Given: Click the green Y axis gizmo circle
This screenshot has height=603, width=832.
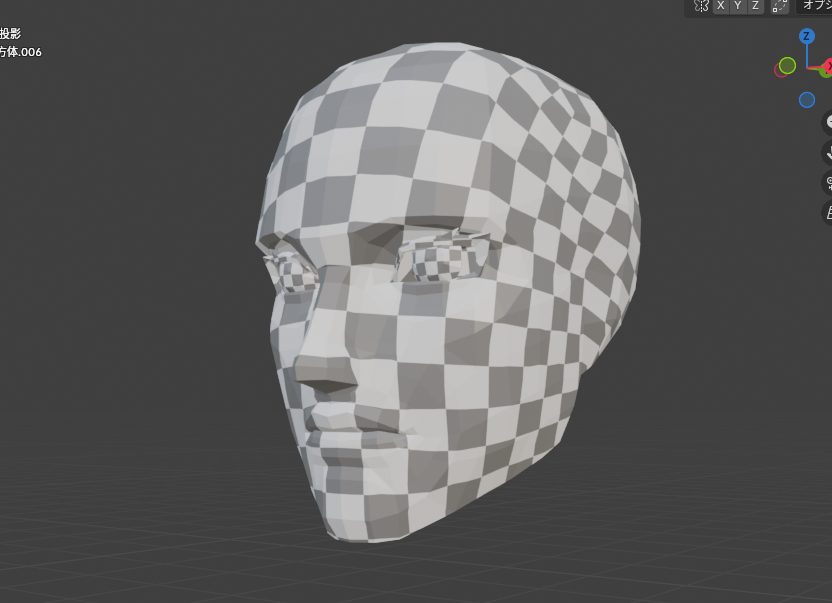Looking at the screenshot, I should (x=787, y=66).
